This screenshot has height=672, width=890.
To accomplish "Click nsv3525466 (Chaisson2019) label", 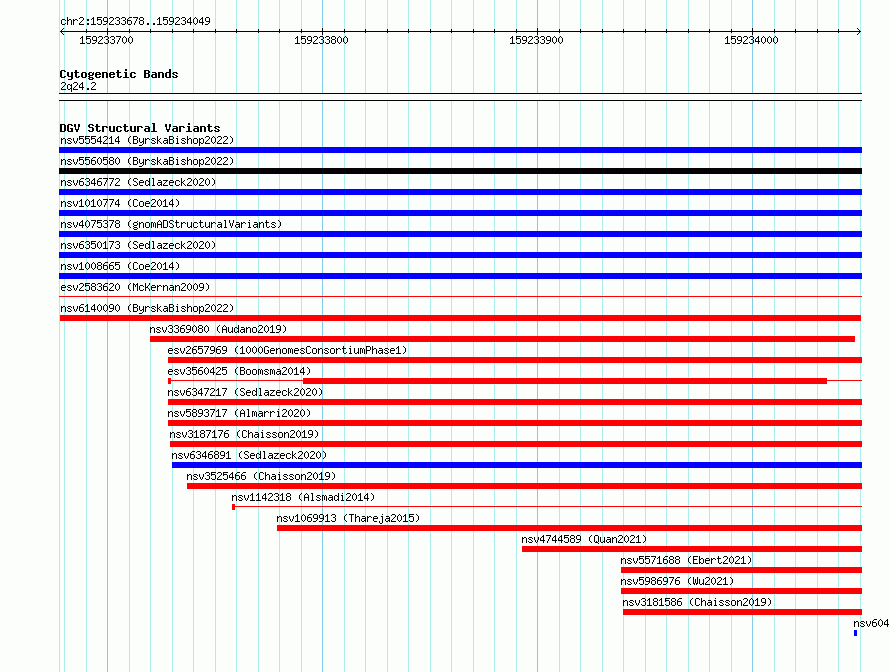I will click(x=261, y=476).
